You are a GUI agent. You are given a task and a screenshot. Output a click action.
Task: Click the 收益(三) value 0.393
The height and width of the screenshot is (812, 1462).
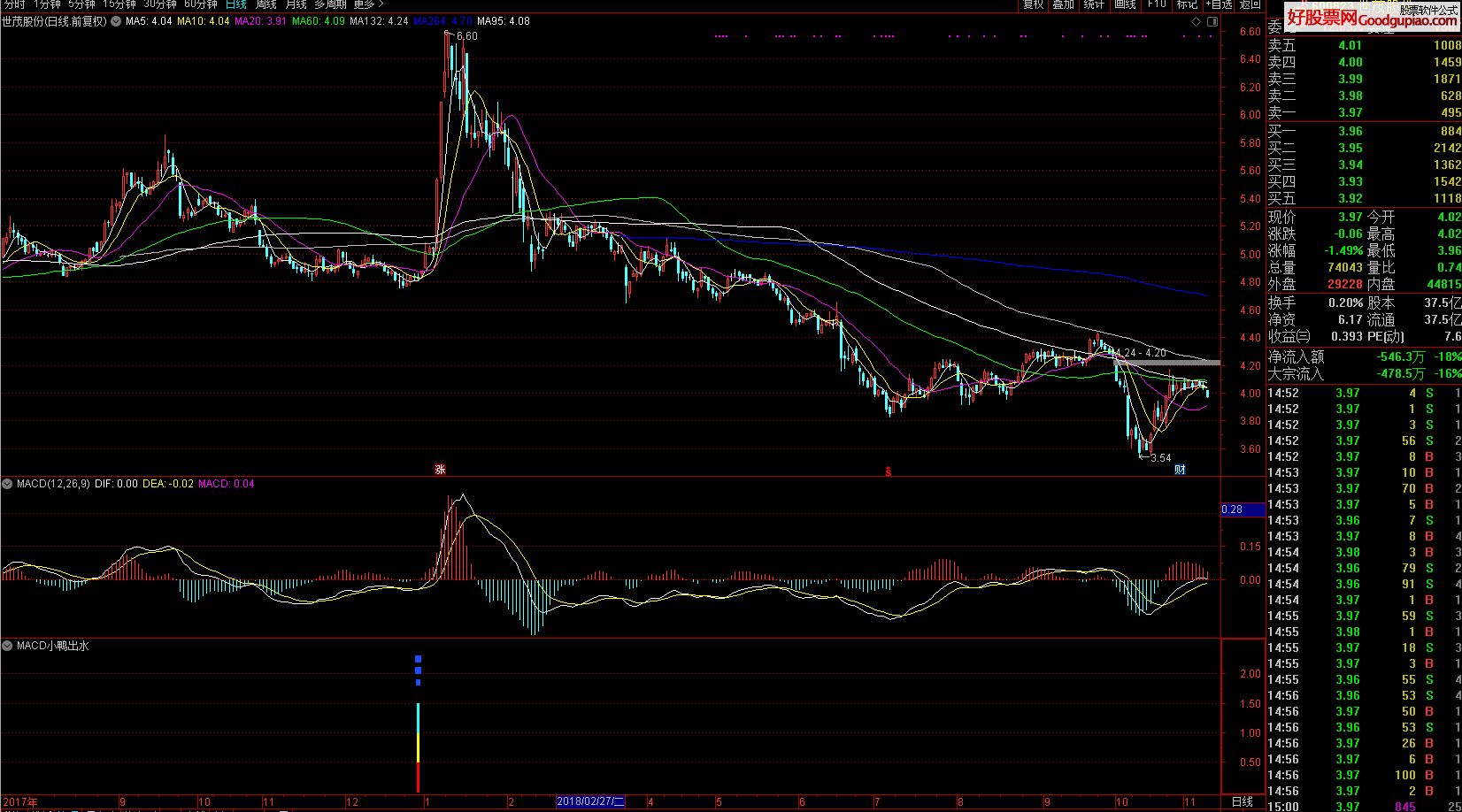tap(1346, 336)
